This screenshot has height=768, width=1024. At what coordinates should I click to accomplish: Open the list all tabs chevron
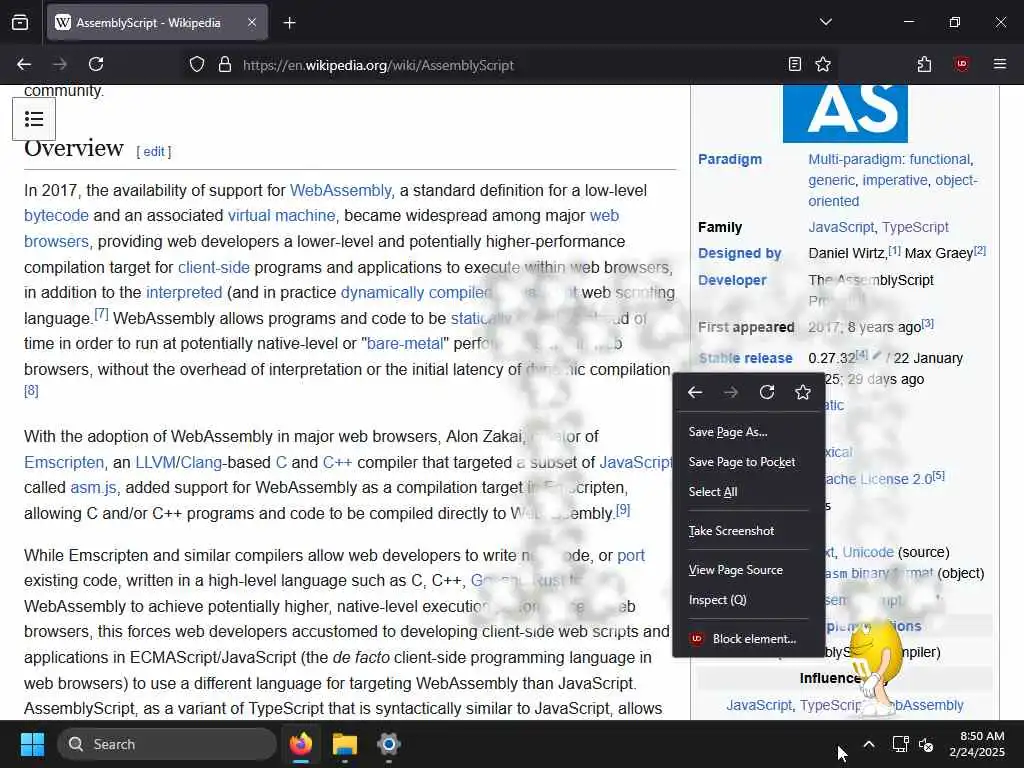[825, 22]
